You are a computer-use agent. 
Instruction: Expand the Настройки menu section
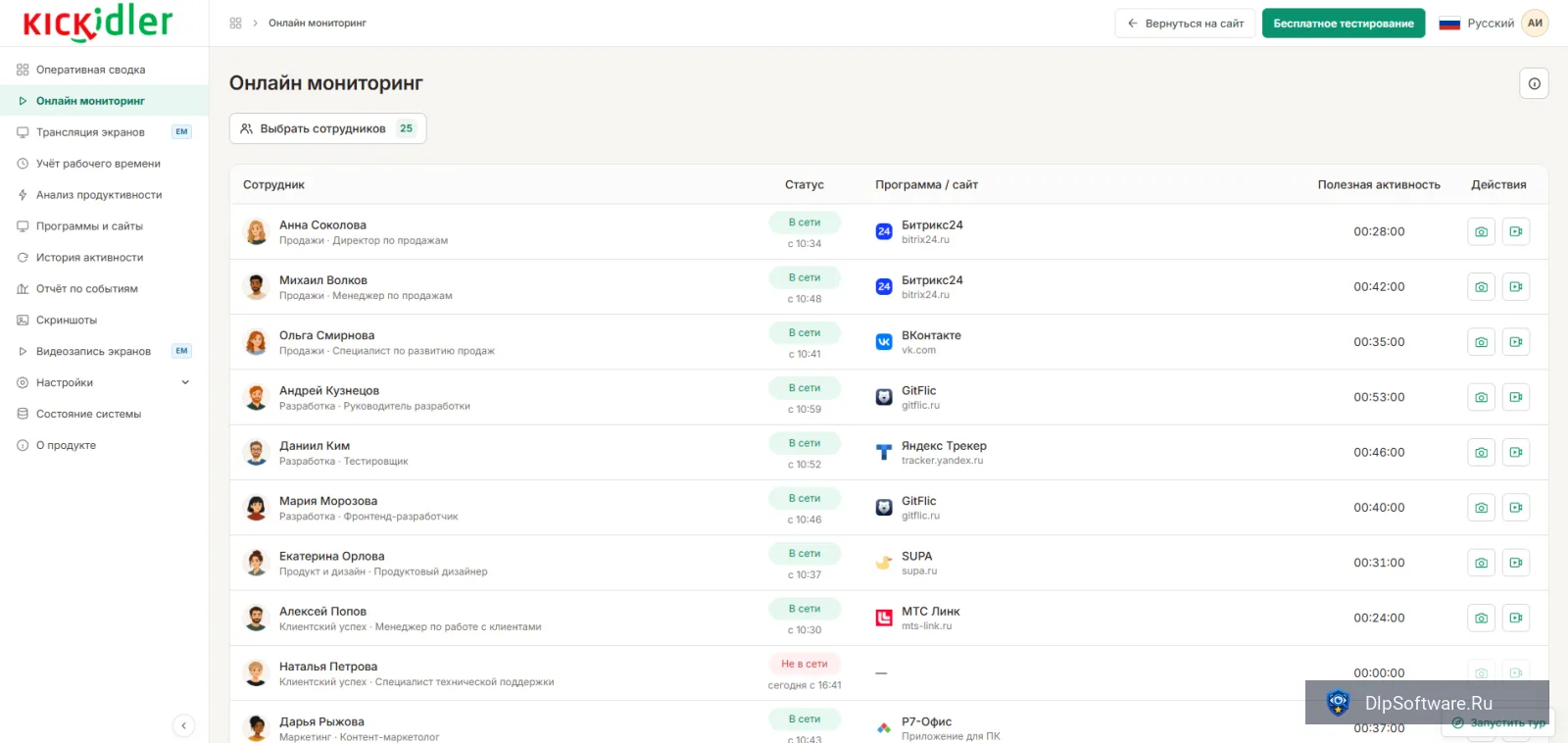click(104, 382)
